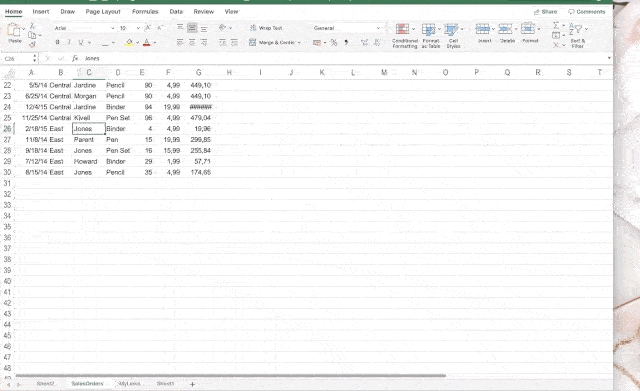Open the borders dropdown arrow
The image size is (640, 391).
(113, 43)
